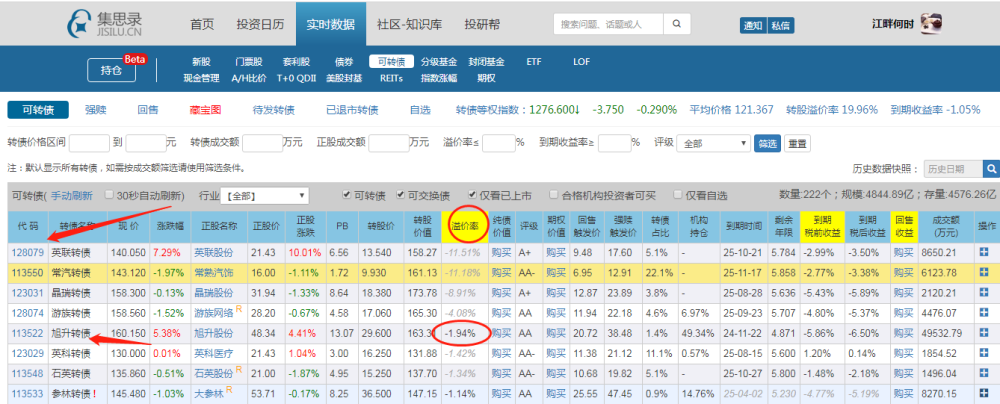Image resolution: width=1000 pixels, height=404 pixels.
Task: Click the 正股成交额 input field
Action: pos(388,143)
